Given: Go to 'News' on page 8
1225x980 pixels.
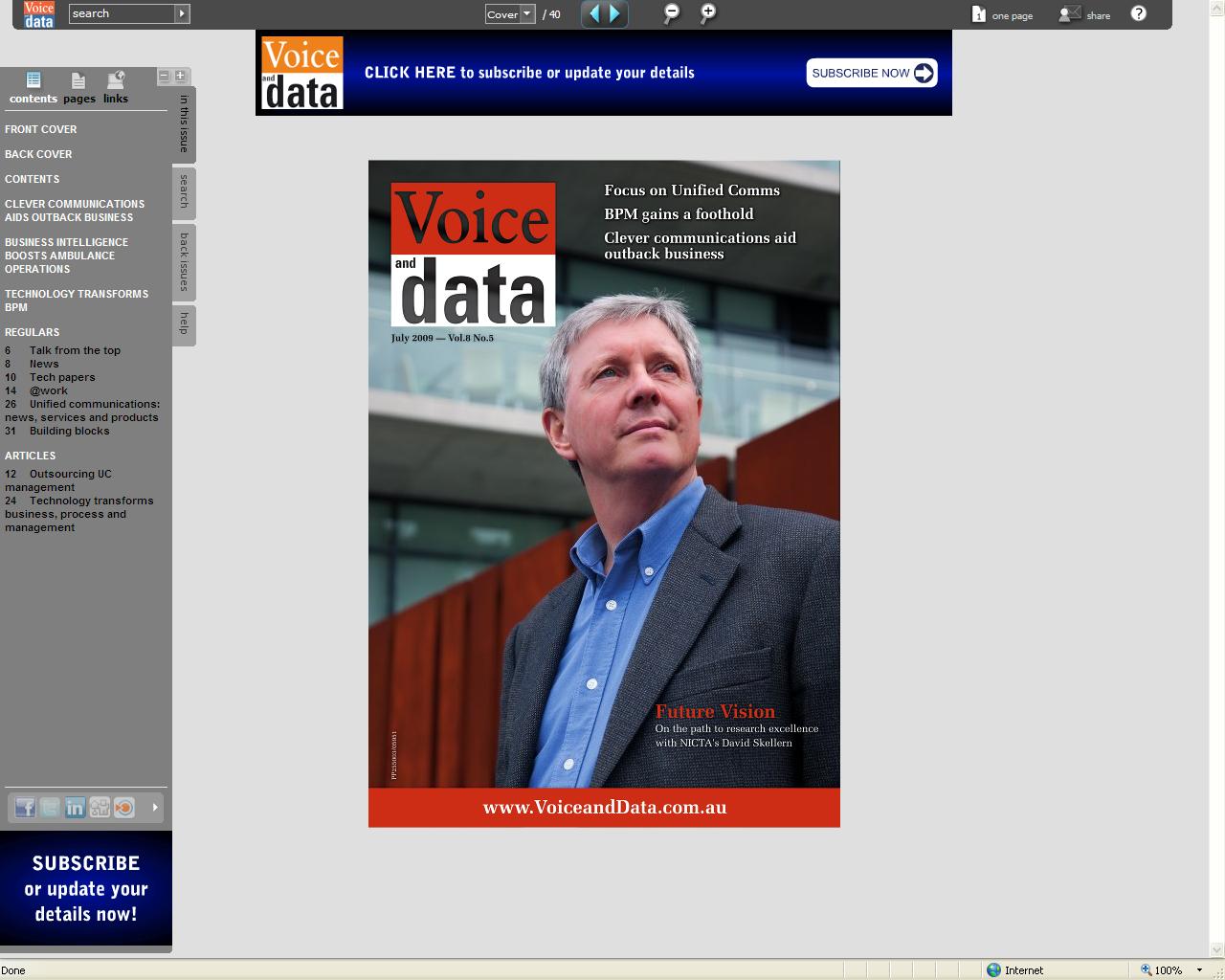Looking at the screenshot, I should [33, 364].
